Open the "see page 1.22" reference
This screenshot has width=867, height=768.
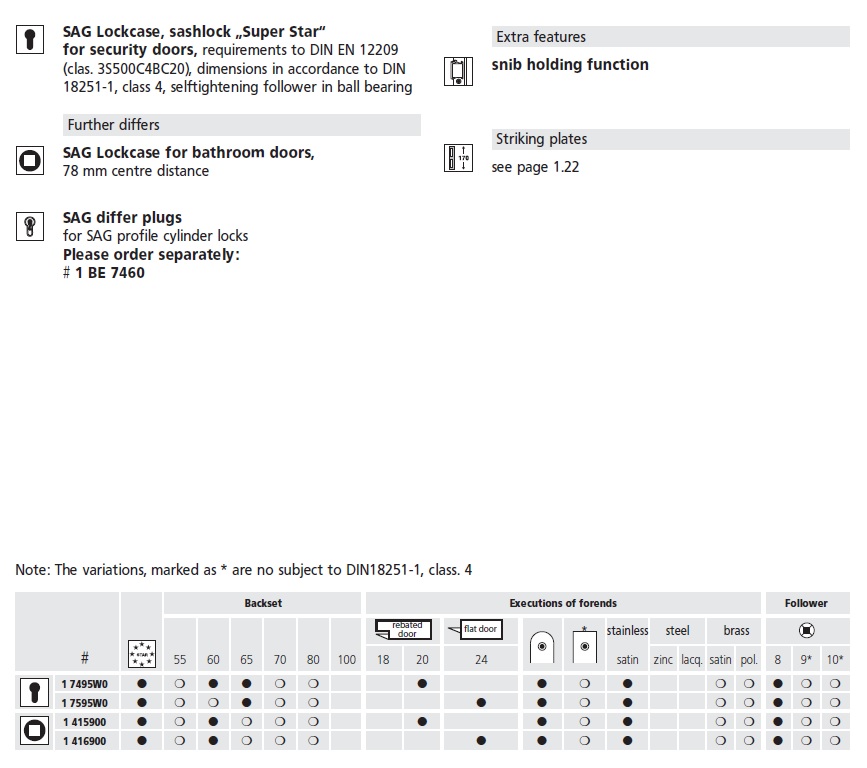[x=535, y=167]
